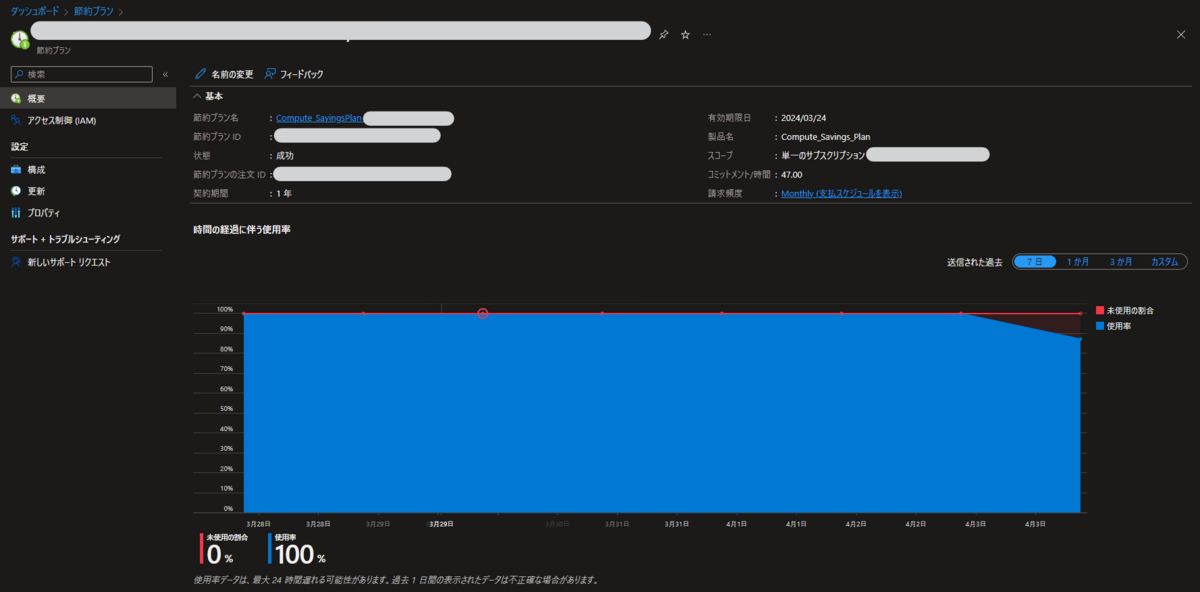
Task: Collapse the sidebar with double chevron
Action: pyautogui.click(x=165, y=74)
